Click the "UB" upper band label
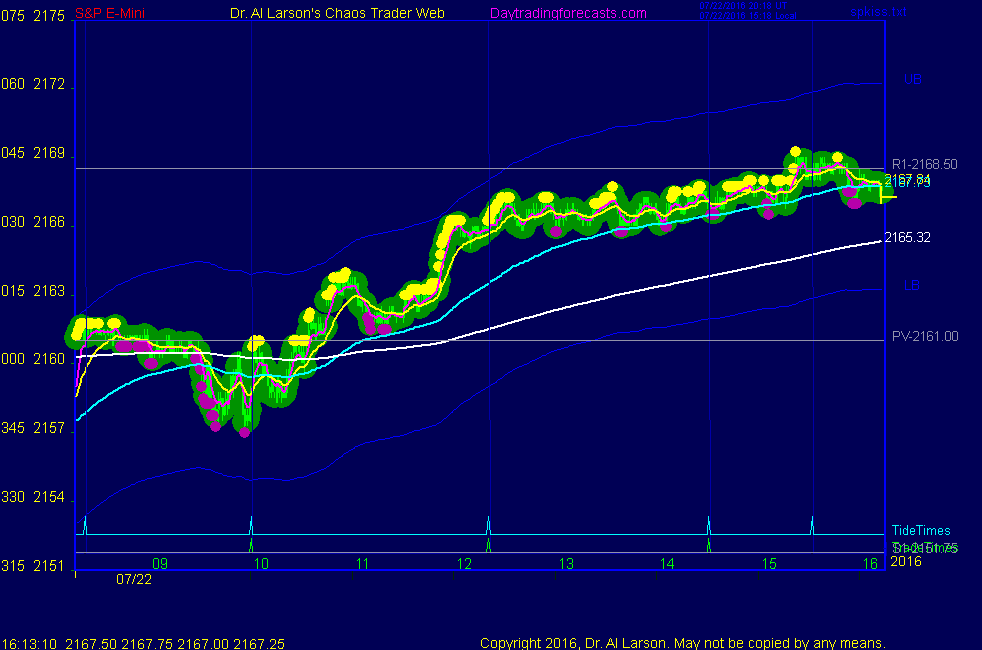 coord(912,80)
